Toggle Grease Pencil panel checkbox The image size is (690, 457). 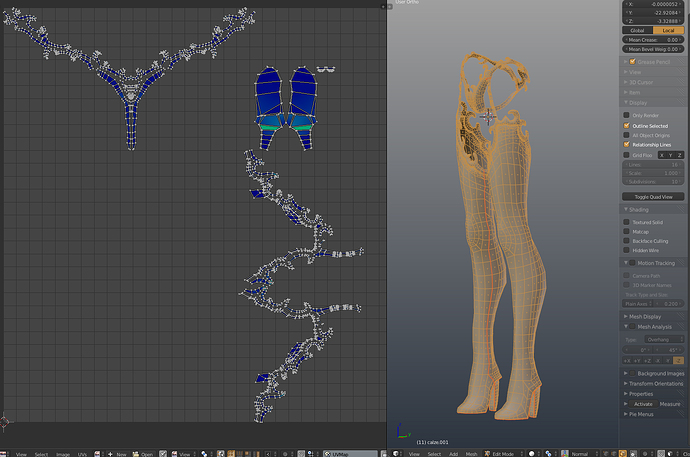click(x=632, y=62)
